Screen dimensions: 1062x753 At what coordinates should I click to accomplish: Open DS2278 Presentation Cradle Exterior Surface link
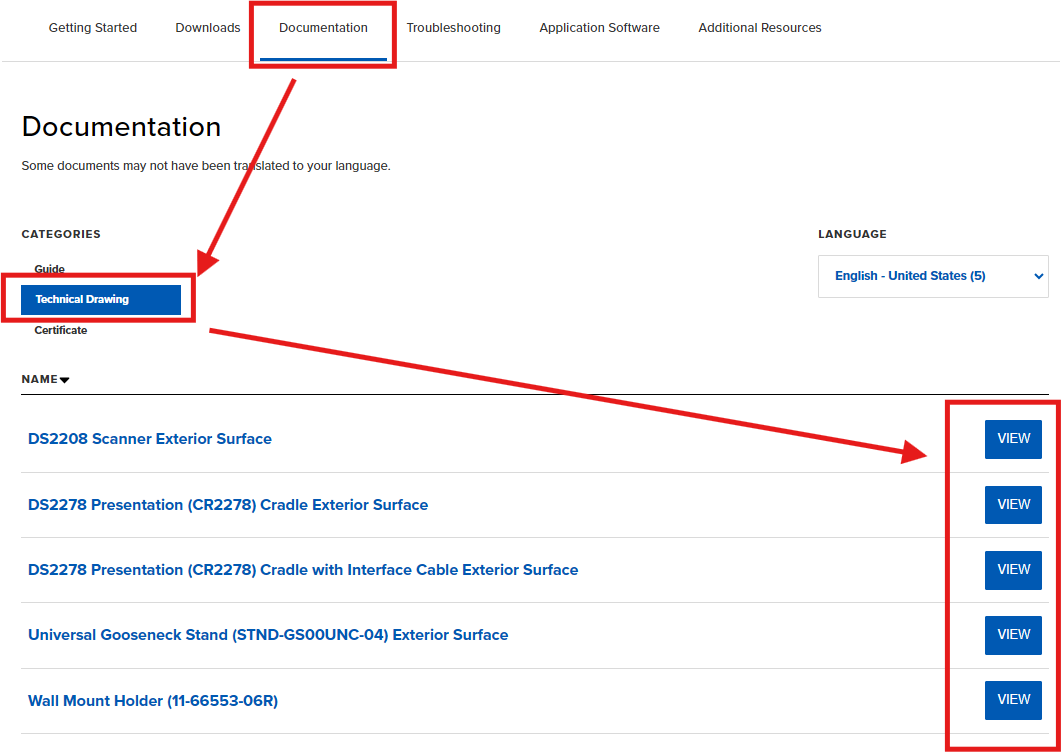(x=228, y=504)
